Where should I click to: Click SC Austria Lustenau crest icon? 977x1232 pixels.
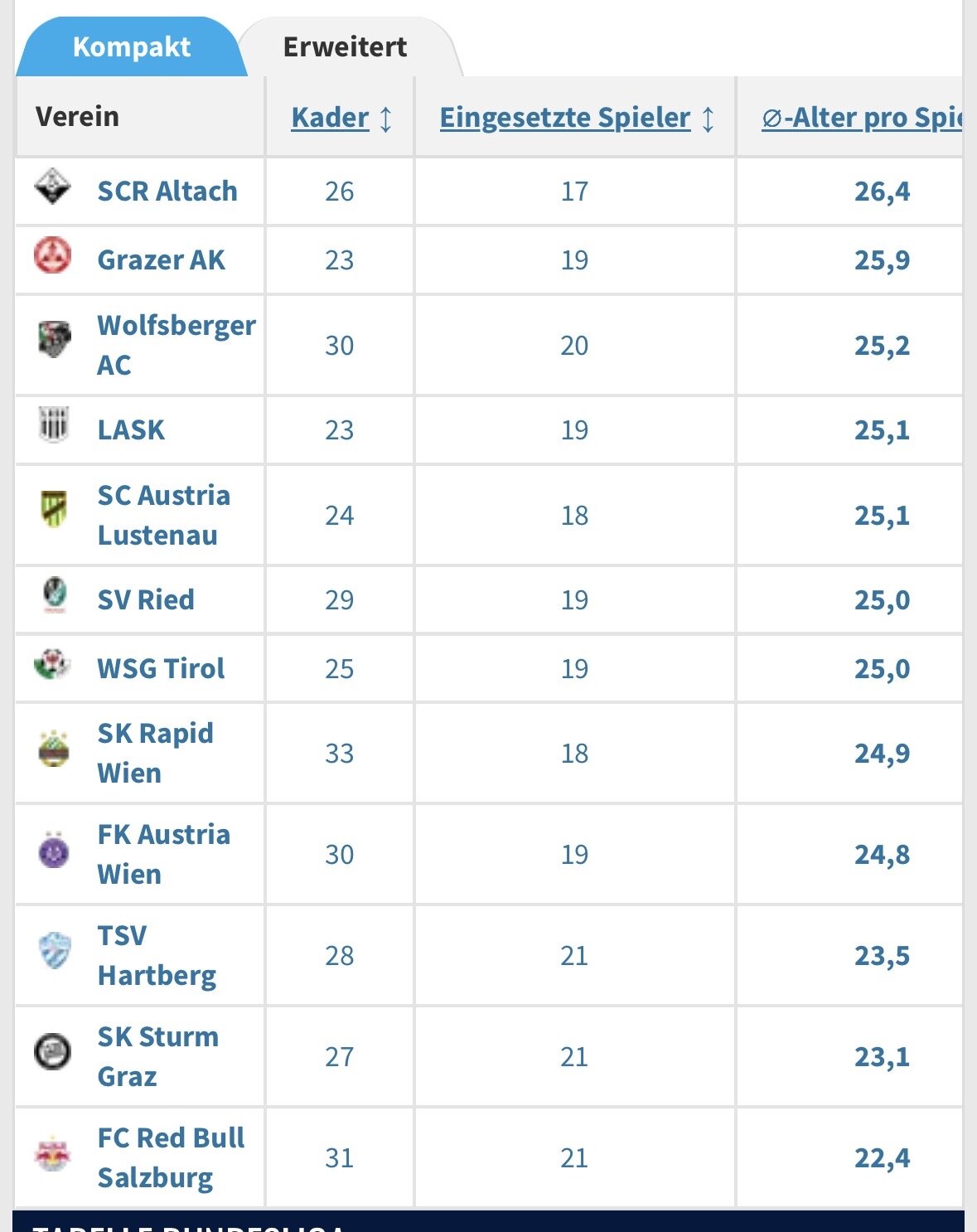pos(54,509)
